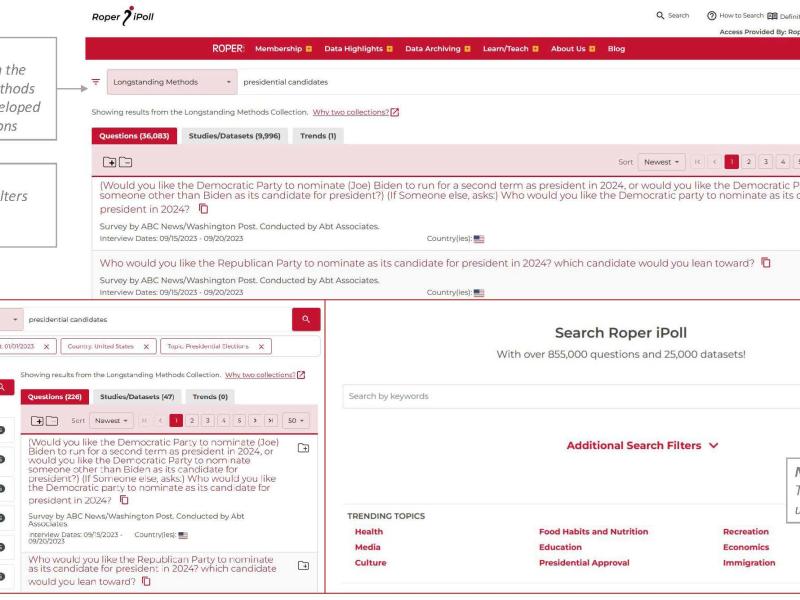
Task: Click the Roper iPoll logo
Action: 122,16
